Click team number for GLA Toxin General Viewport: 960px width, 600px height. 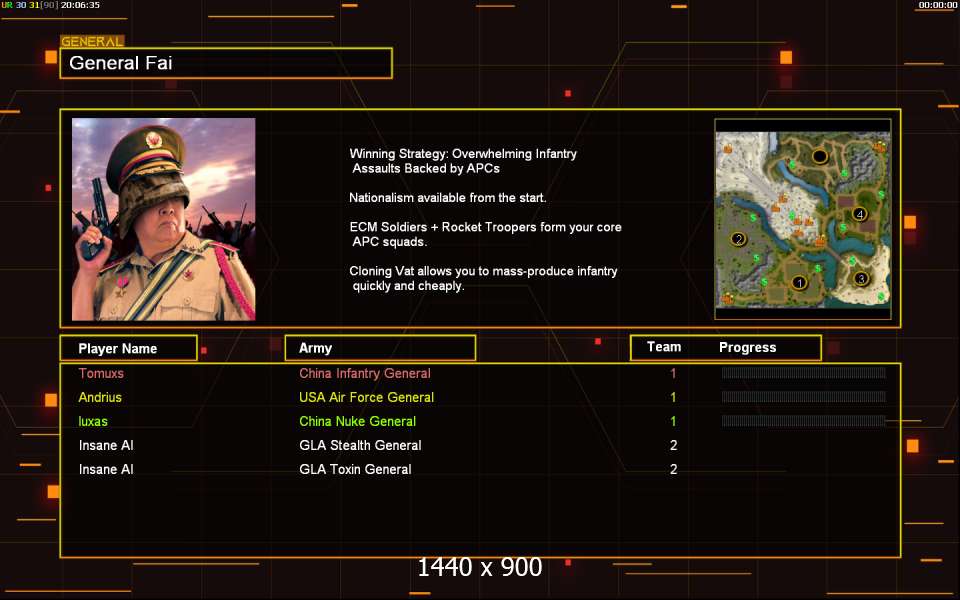click(673, 469)
